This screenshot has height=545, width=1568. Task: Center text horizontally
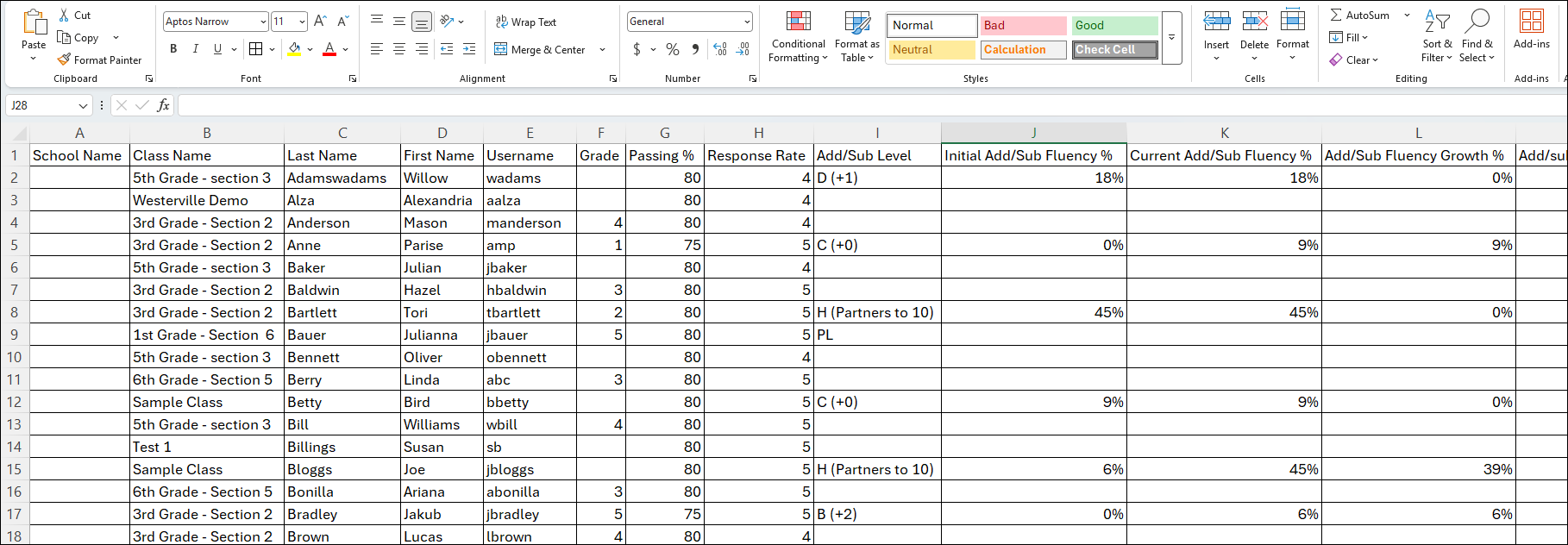[399, 49]
